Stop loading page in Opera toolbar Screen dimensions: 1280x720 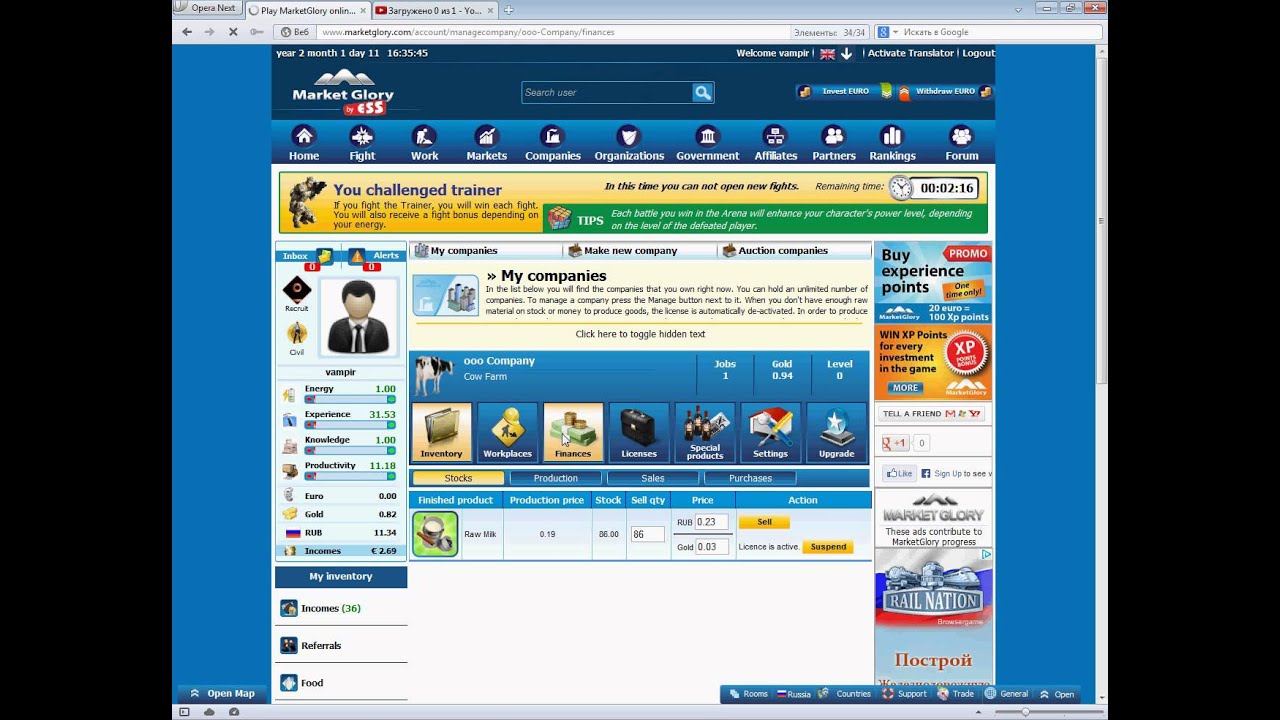tap(233, 32)
